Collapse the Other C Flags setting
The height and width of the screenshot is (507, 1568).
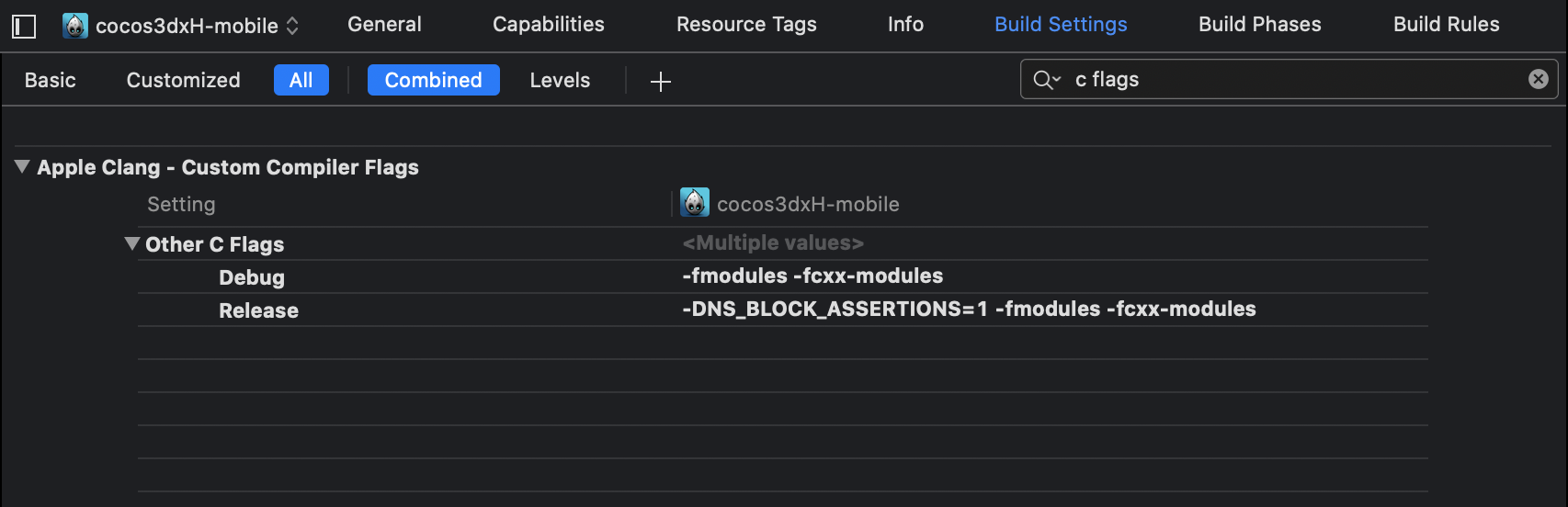click(132, 244)
